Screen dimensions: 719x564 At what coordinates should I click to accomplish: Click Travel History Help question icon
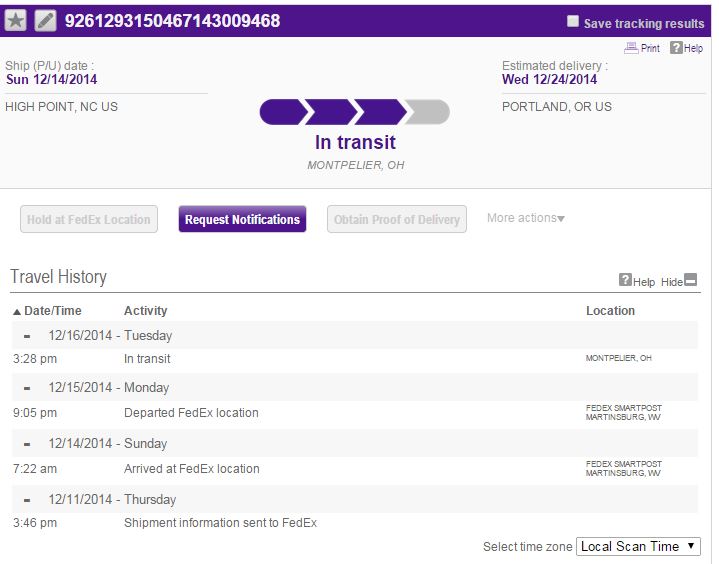point(625,281)
